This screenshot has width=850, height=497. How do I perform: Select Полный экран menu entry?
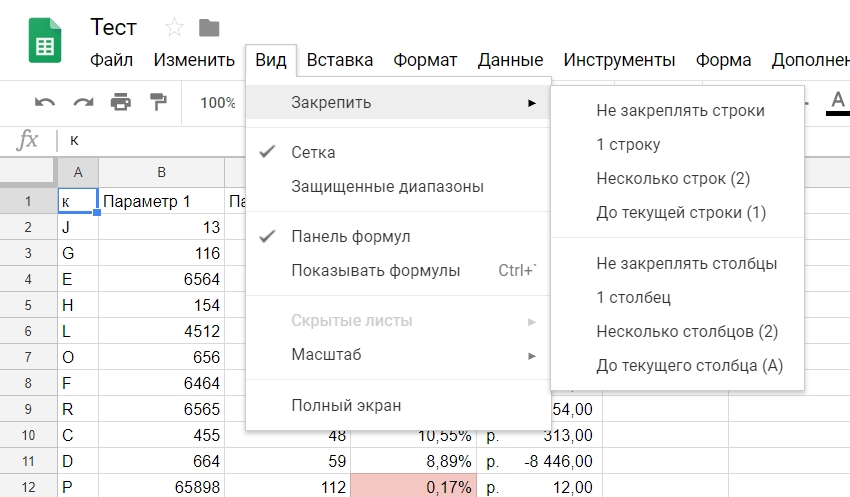(346, 405)
